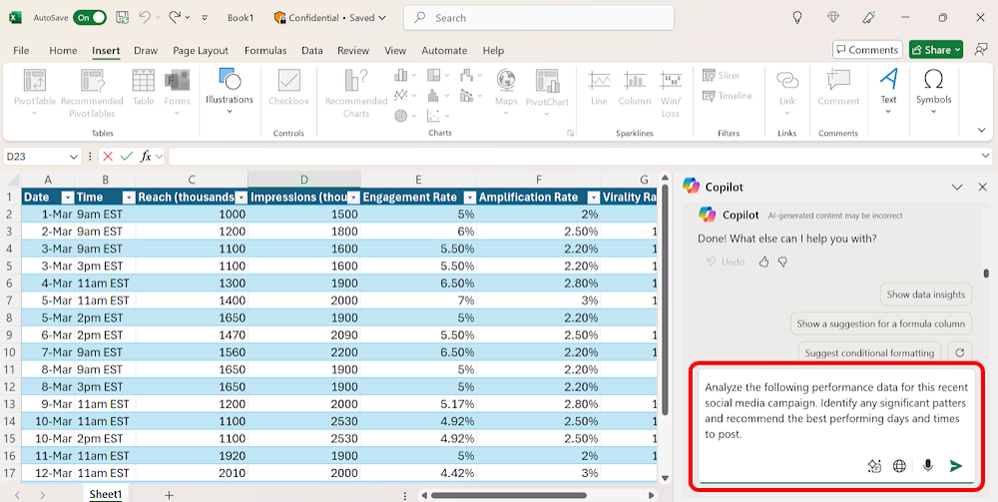998x502 pixels.
Task: Click the Comments button
Action: tap(868, 50)
